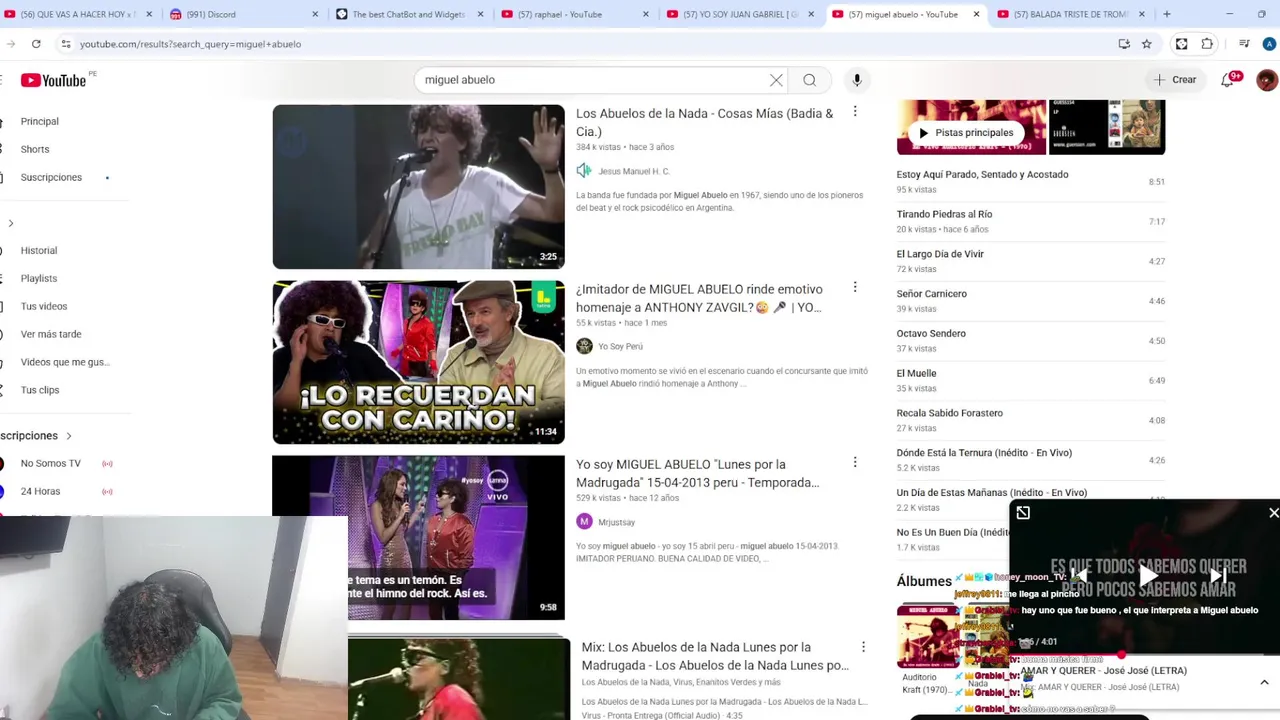This screenshot has height=720, width=1280.
Task: Open the 24 Horas subscription
Action: point(41,491)
